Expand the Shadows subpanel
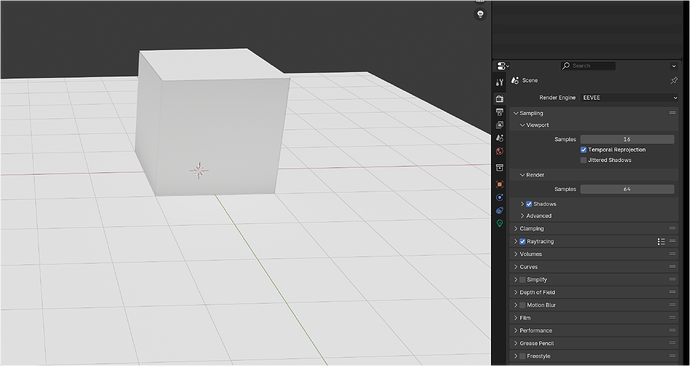The image size is (690, 366). coord(522,204)
